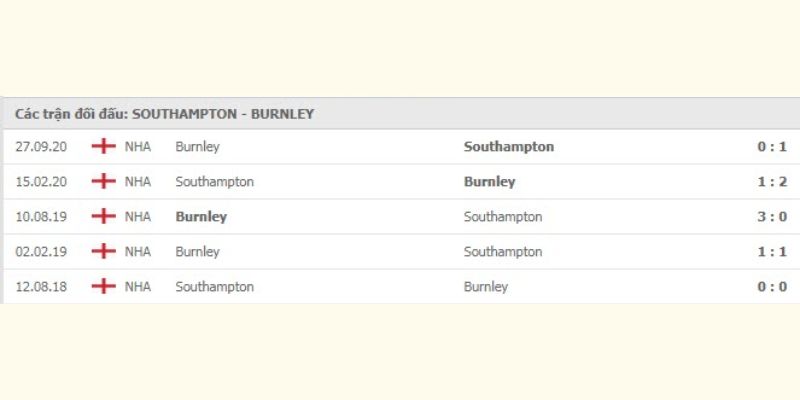The width and height of the screenshot is (800, 400).
Task: Open the 3 : 0 score result
Action: [x=772, y=217]
